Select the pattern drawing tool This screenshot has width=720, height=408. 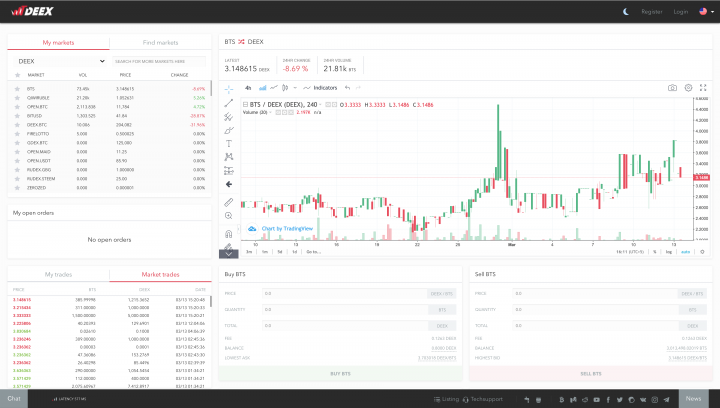(x=229, y=157)
